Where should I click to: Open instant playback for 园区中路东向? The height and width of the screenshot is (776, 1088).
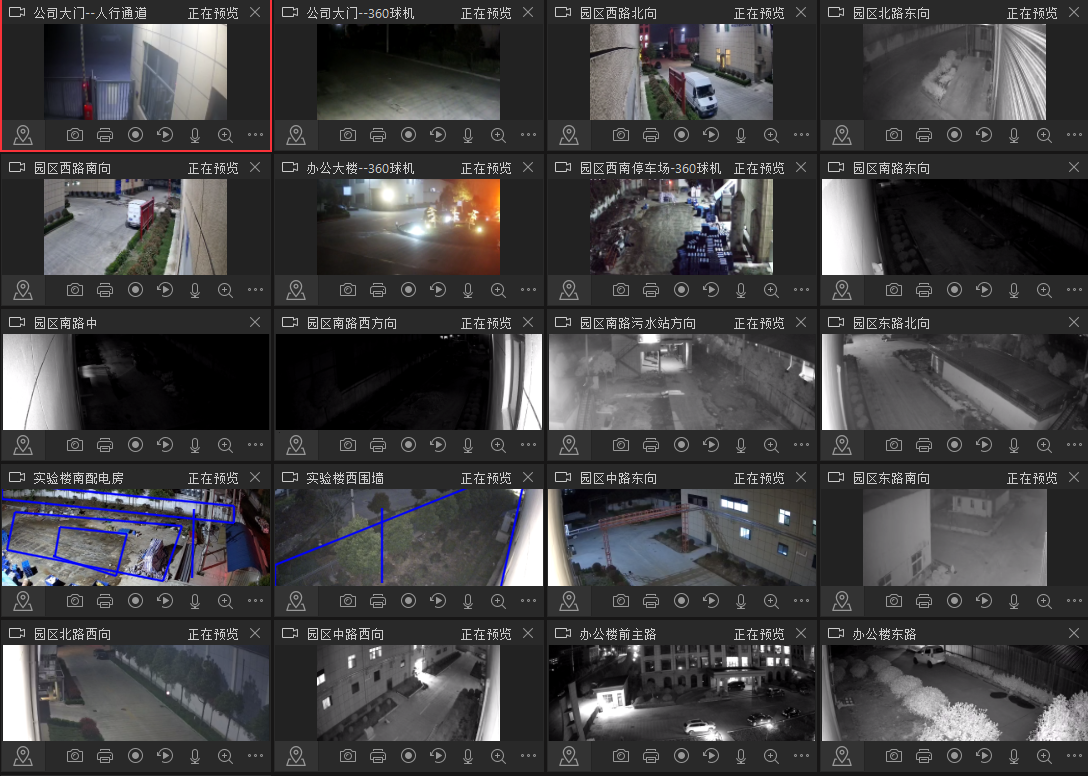point(711,600)
